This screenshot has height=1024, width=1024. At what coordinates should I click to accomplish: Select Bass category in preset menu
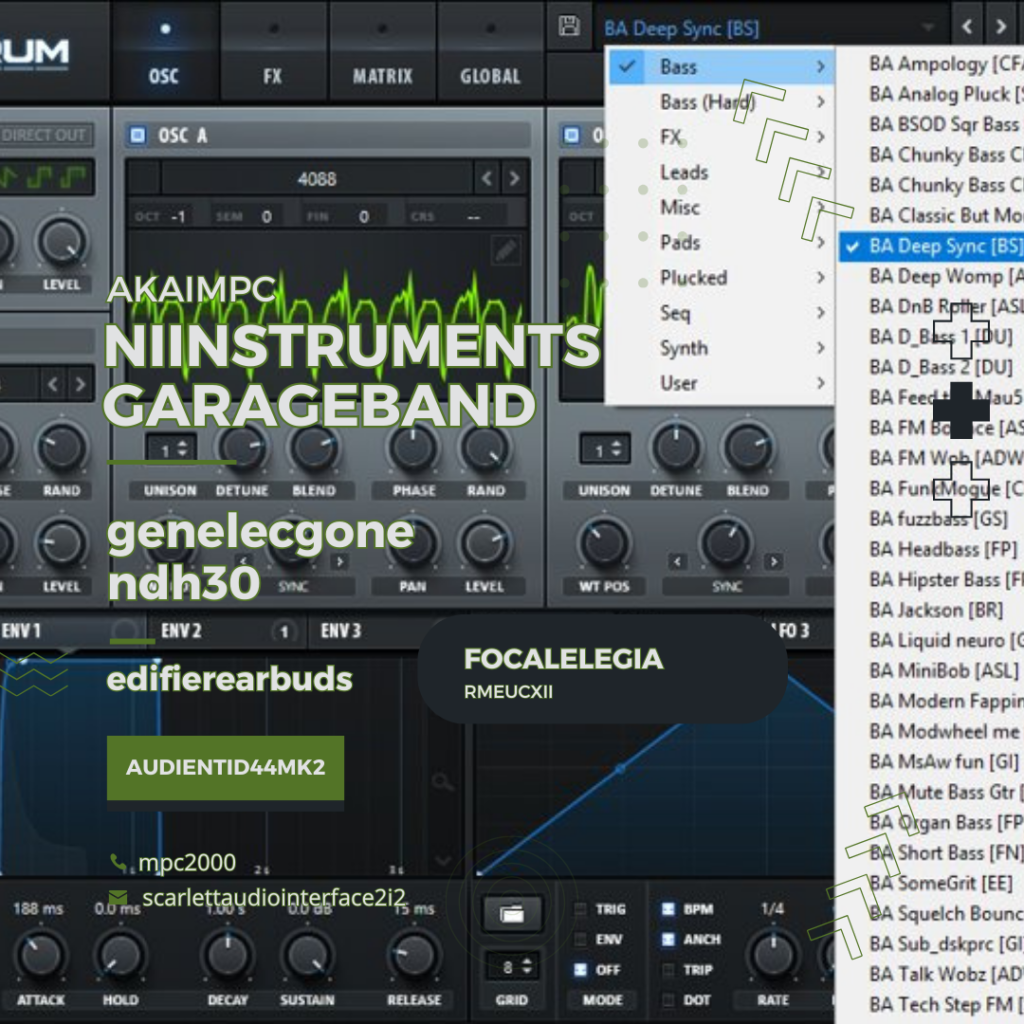(720, 67)
